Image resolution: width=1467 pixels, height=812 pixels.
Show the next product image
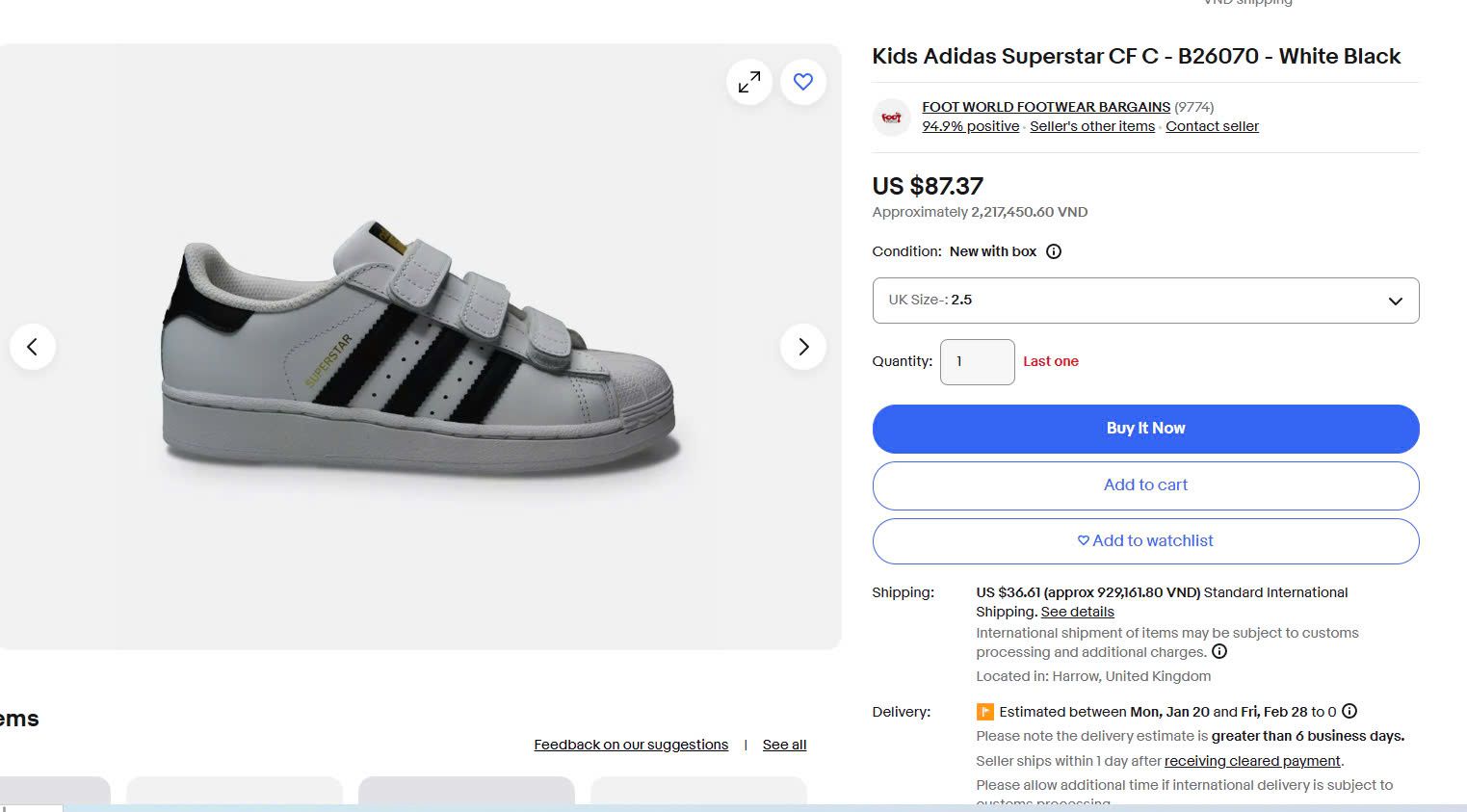click(x=803, y=347)
